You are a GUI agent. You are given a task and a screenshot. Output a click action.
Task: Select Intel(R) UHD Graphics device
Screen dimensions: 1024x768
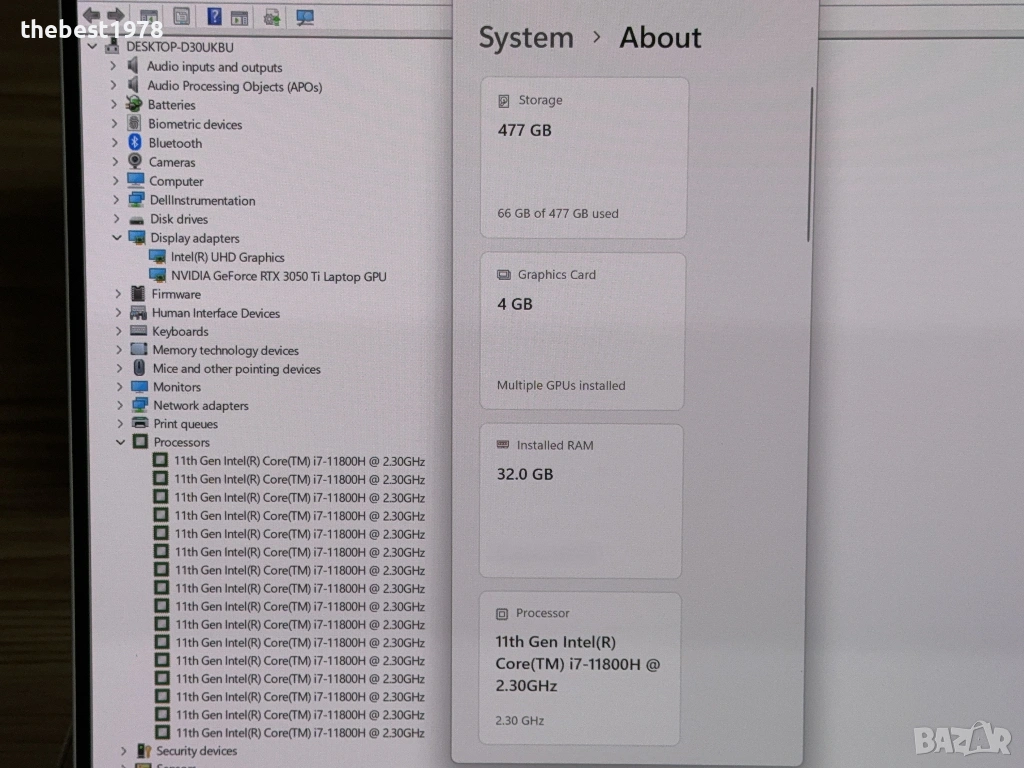(227, 257)
